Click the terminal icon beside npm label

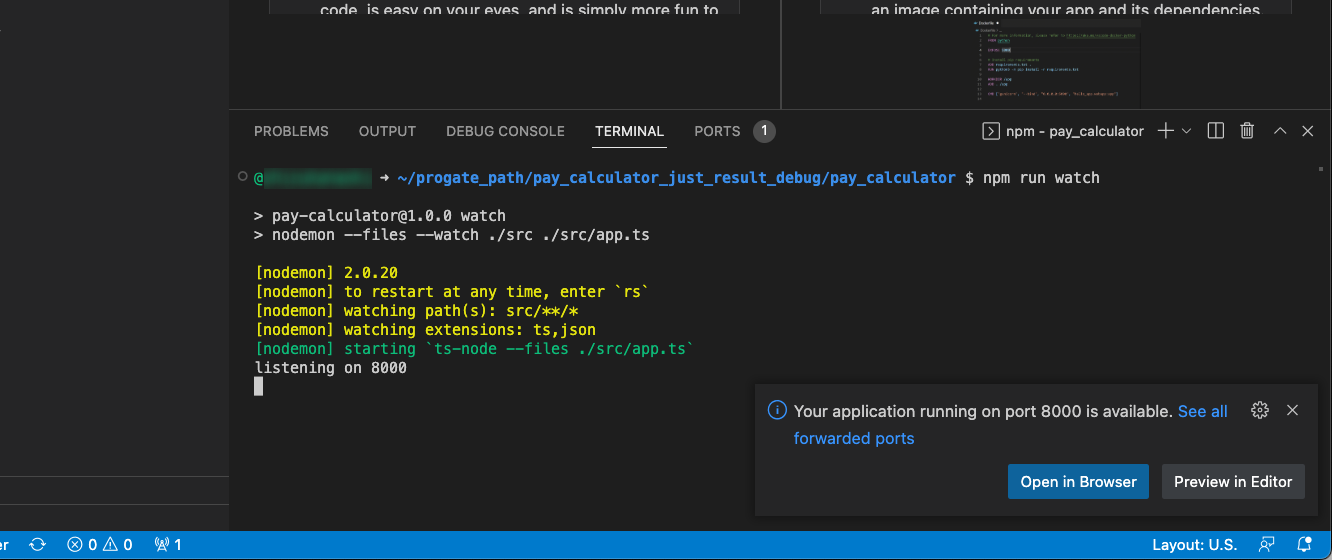tap(991, 131)
